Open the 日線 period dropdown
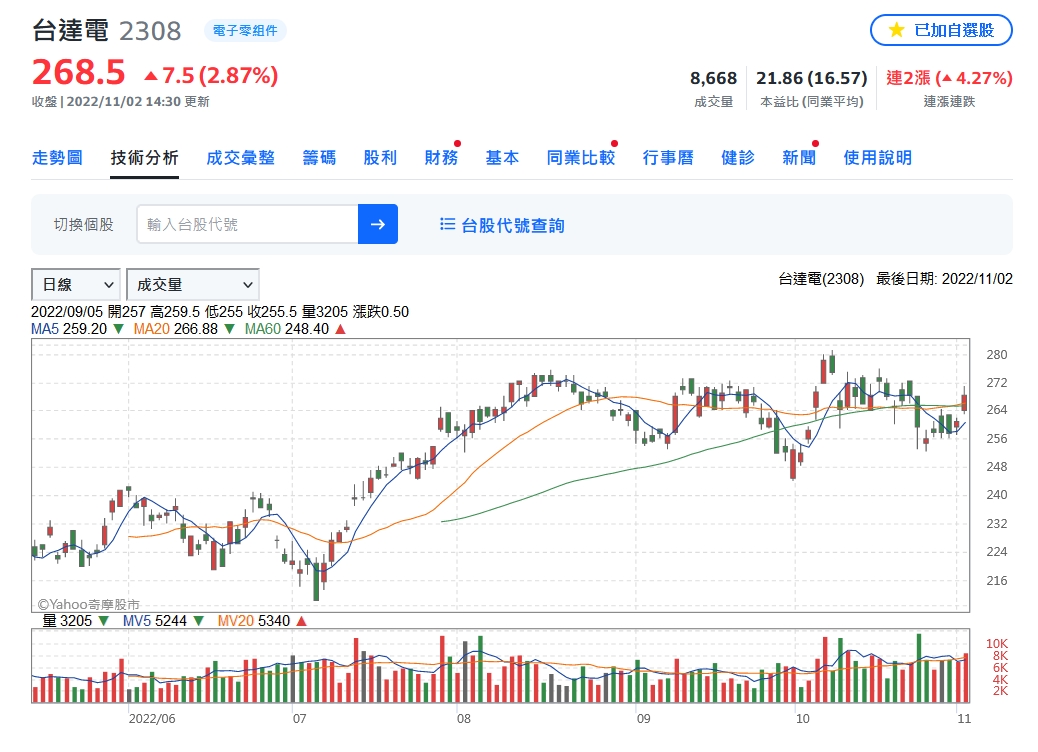 [x=75, y=285]
